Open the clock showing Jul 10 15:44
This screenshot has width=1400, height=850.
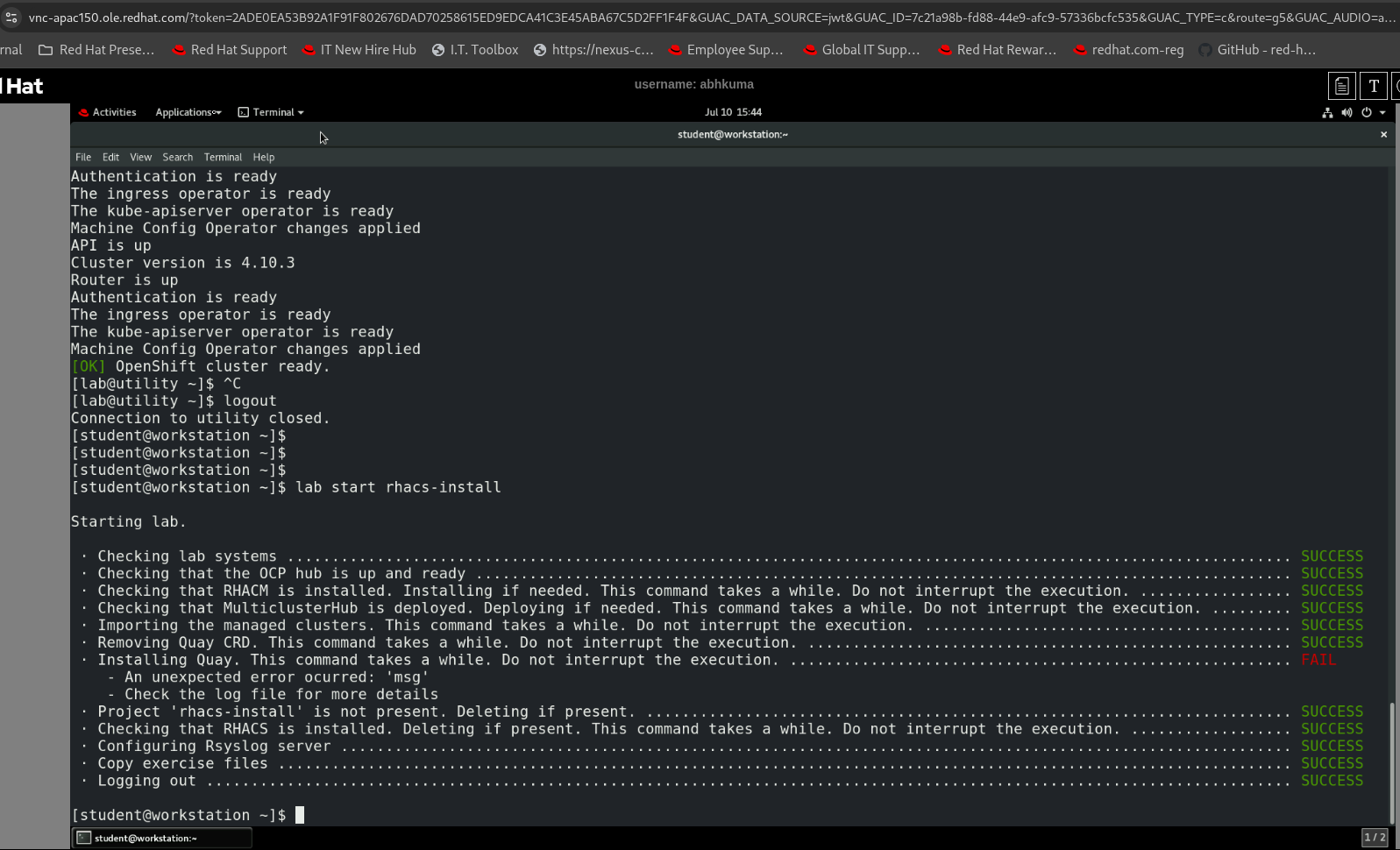point(733,112)
